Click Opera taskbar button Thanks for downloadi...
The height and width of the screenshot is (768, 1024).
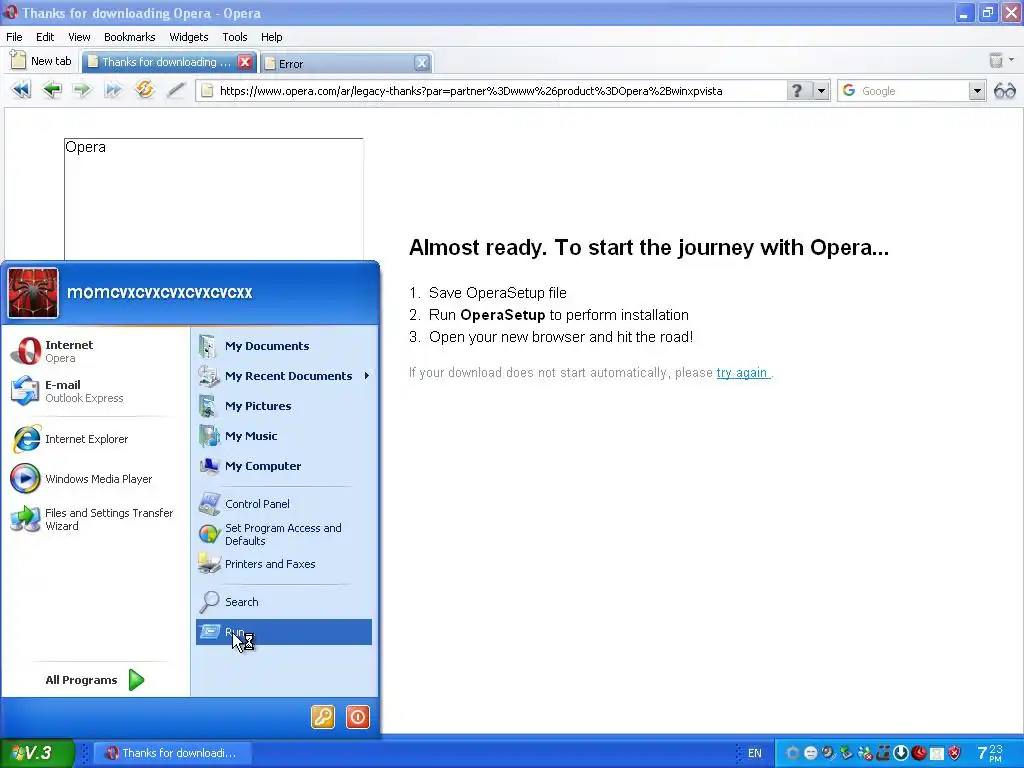tap(172, 753)
